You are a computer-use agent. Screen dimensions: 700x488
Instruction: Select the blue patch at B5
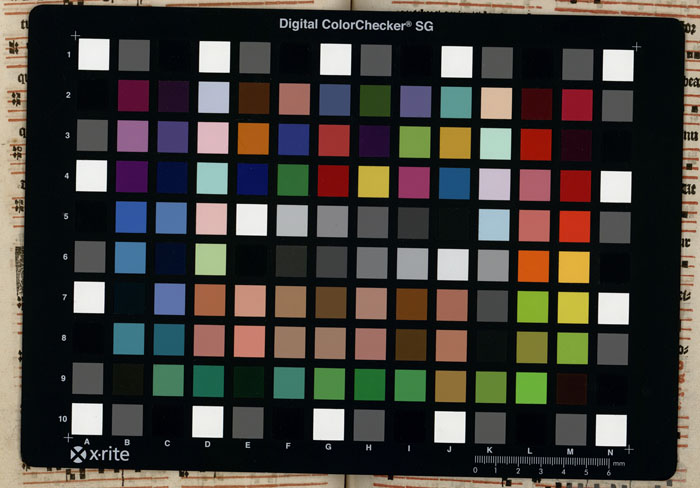(131, 217)
